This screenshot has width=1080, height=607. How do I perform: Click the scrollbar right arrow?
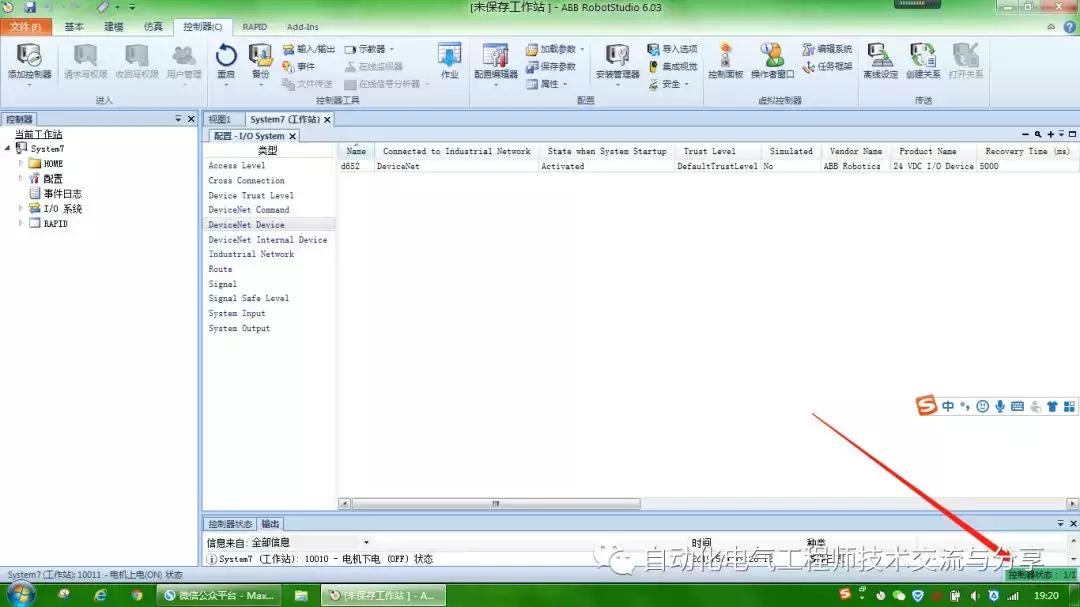(1072, 504)
